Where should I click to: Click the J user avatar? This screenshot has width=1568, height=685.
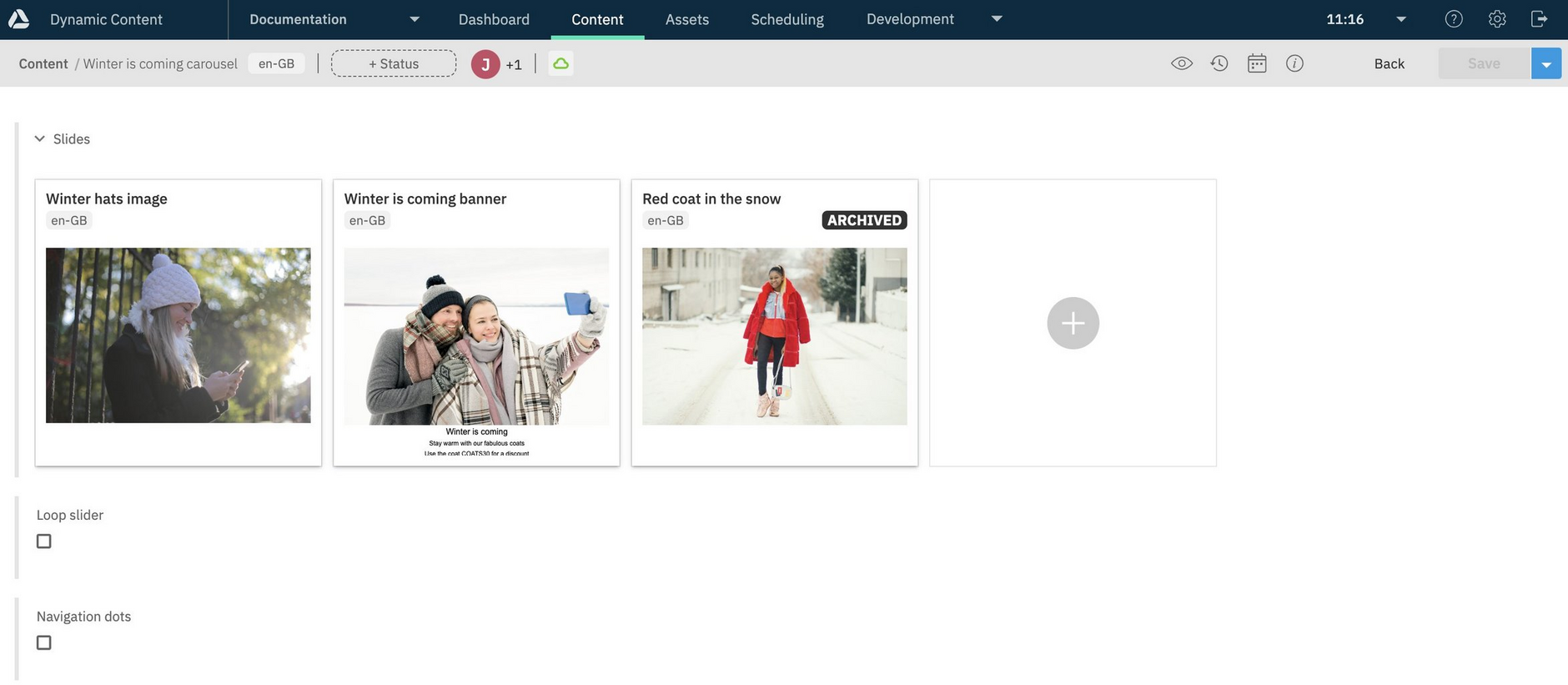485,64
